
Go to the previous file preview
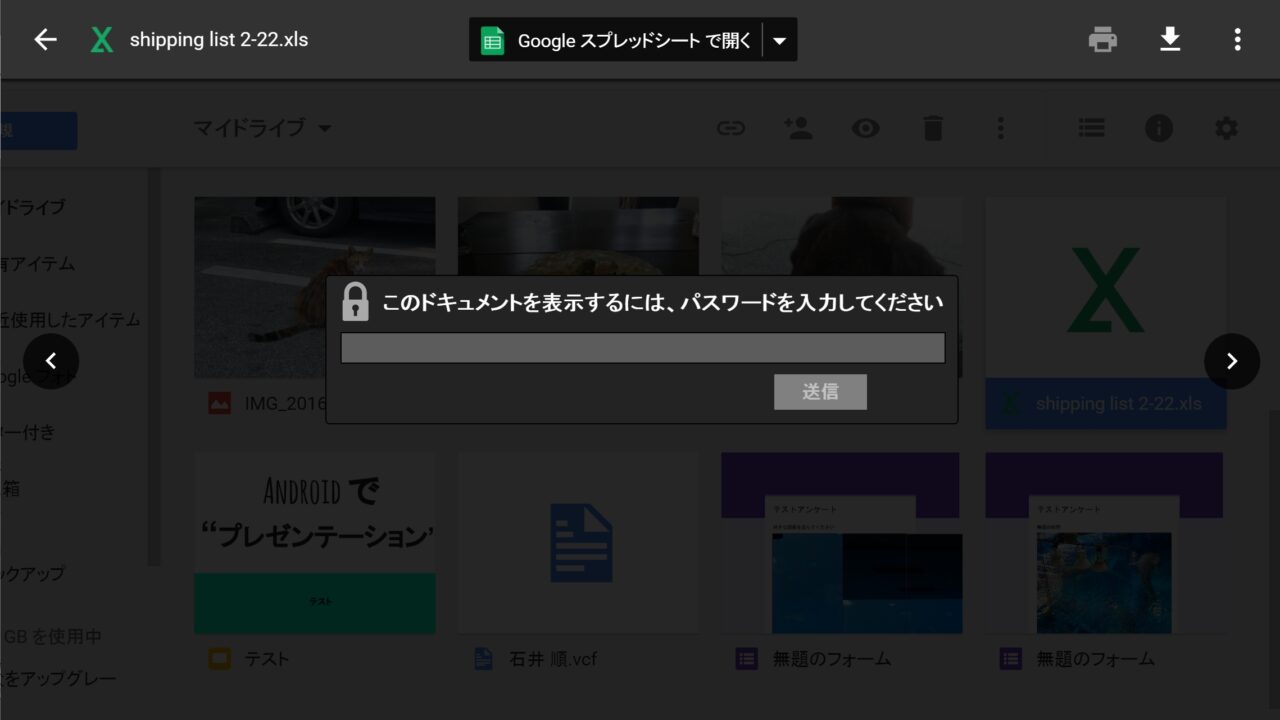tap(51, 361)
